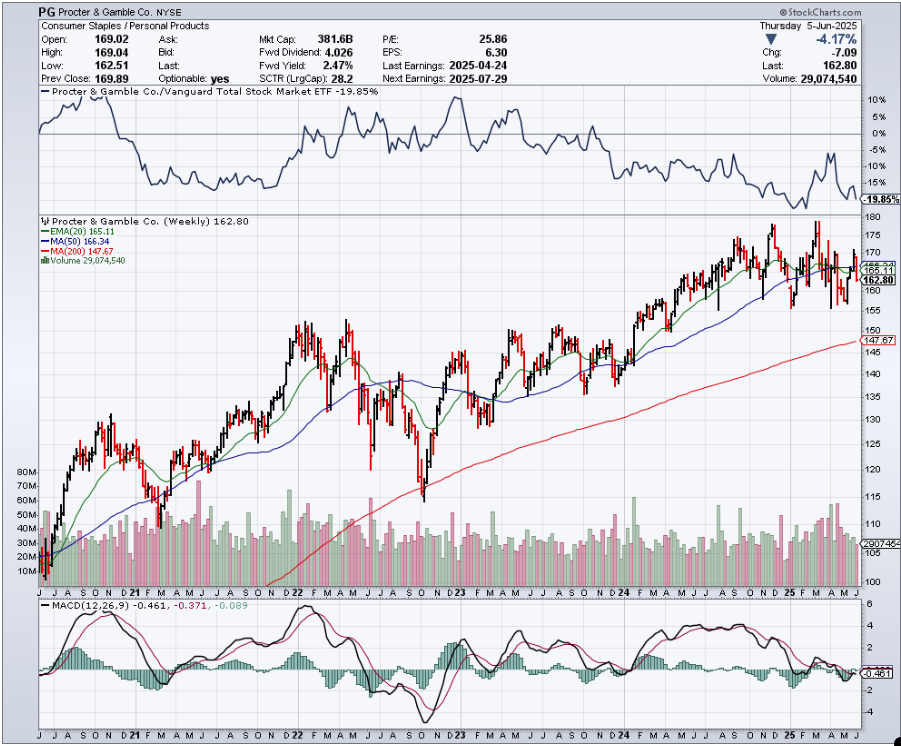Click the -0.461 MACD value tag on right axis
Screen dimensions: 901x746
point(877,674)
